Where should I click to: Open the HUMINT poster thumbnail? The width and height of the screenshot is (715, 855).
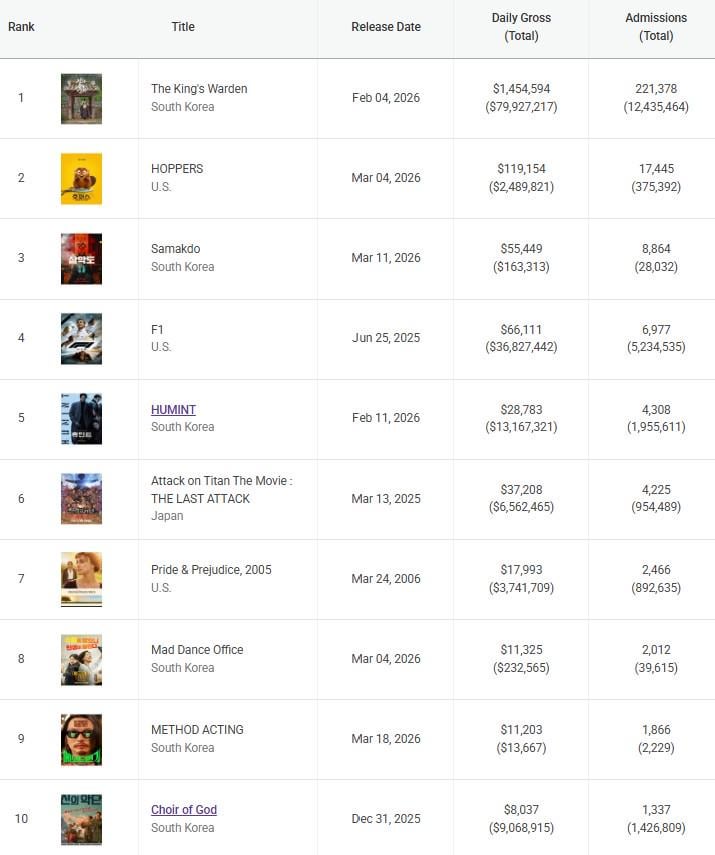(81, 418)
